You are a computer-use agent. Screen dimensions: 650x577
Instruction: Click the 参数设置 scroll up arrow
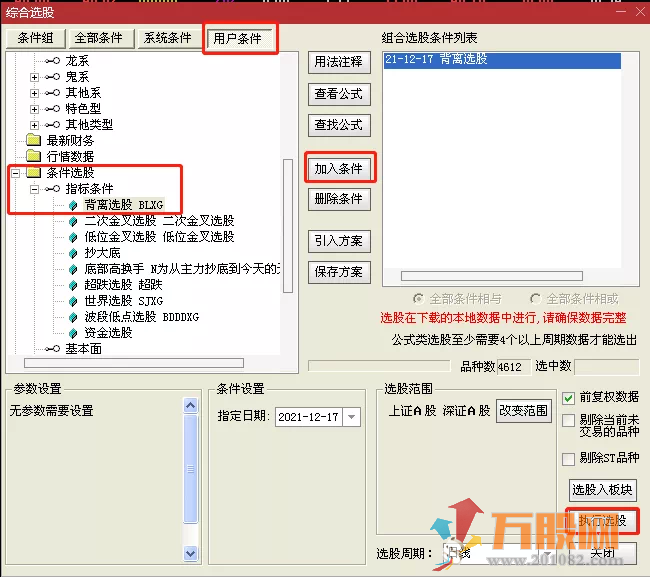[x=191, y=406]
